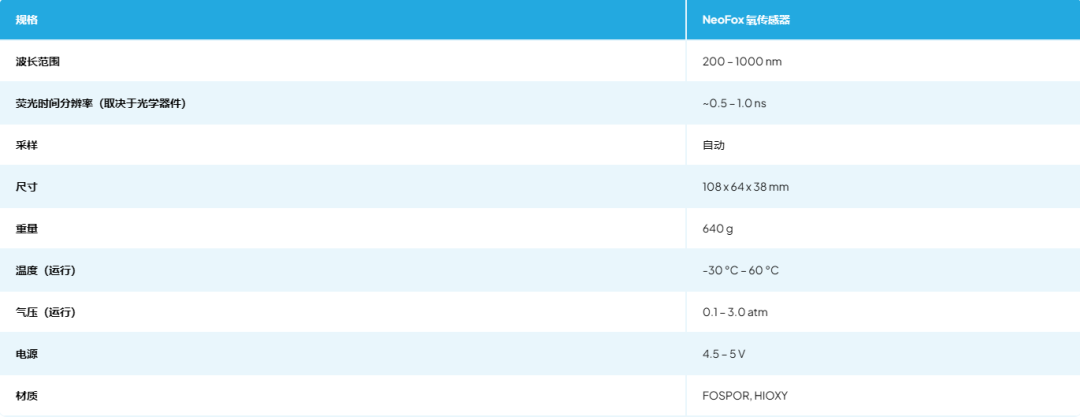This screenshot has width=1080, height=417.
Task: Click the 200 – 1000 nm value
Action: [x=741, y=62]
